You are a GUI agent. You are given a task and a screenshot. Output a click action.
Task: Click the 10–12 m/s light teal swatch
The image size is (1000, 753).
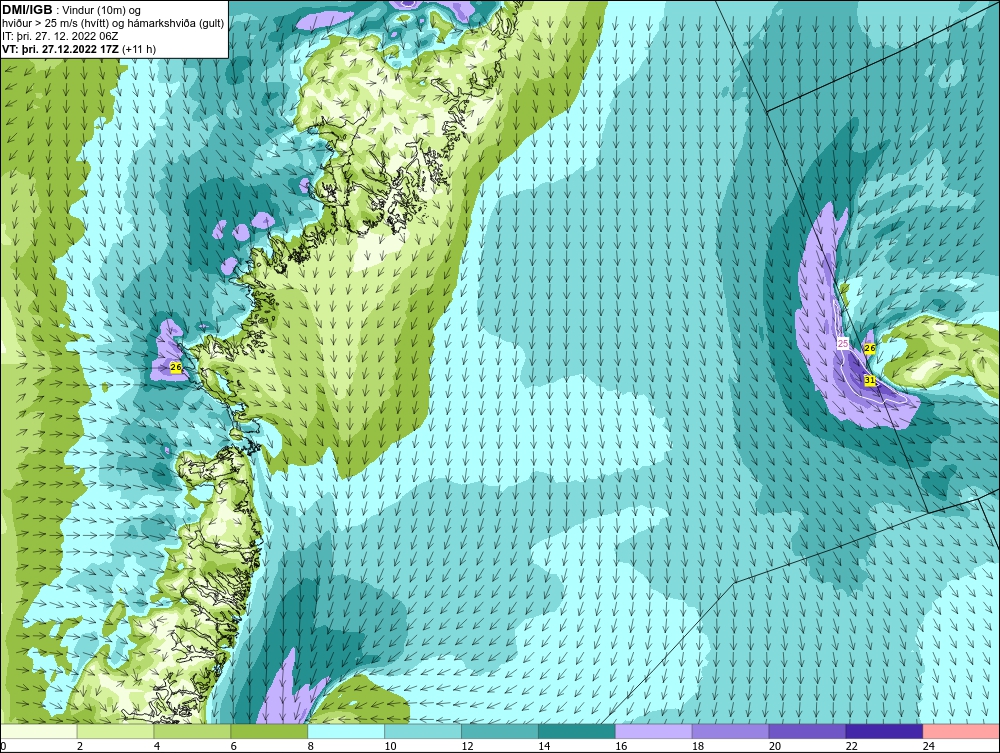pos(423,731)
